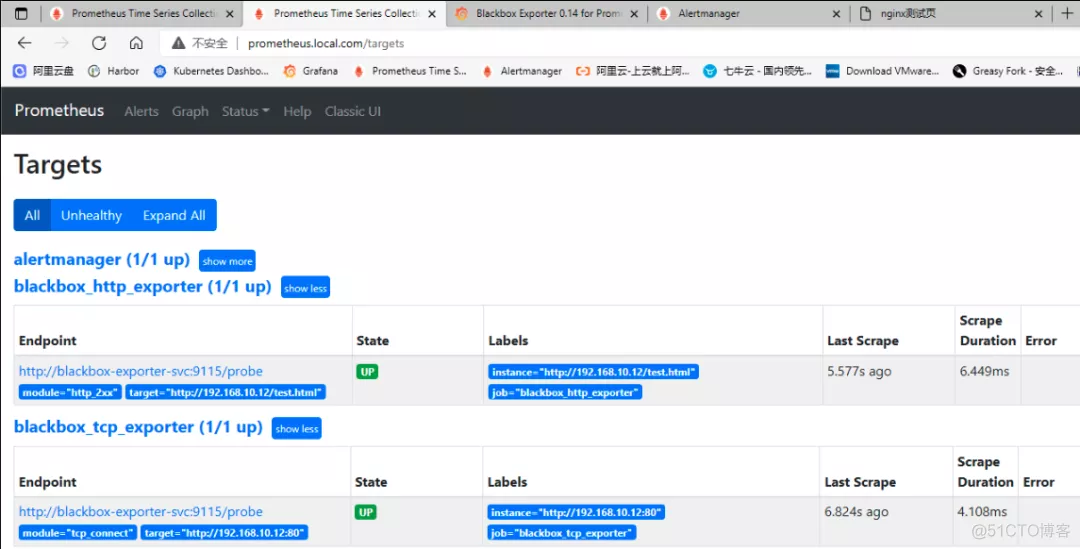This screenshot has width=1080, height=549.
Task: Open the Alerts page in navbar
Action: pyautogui.click(x=141, y=111)
